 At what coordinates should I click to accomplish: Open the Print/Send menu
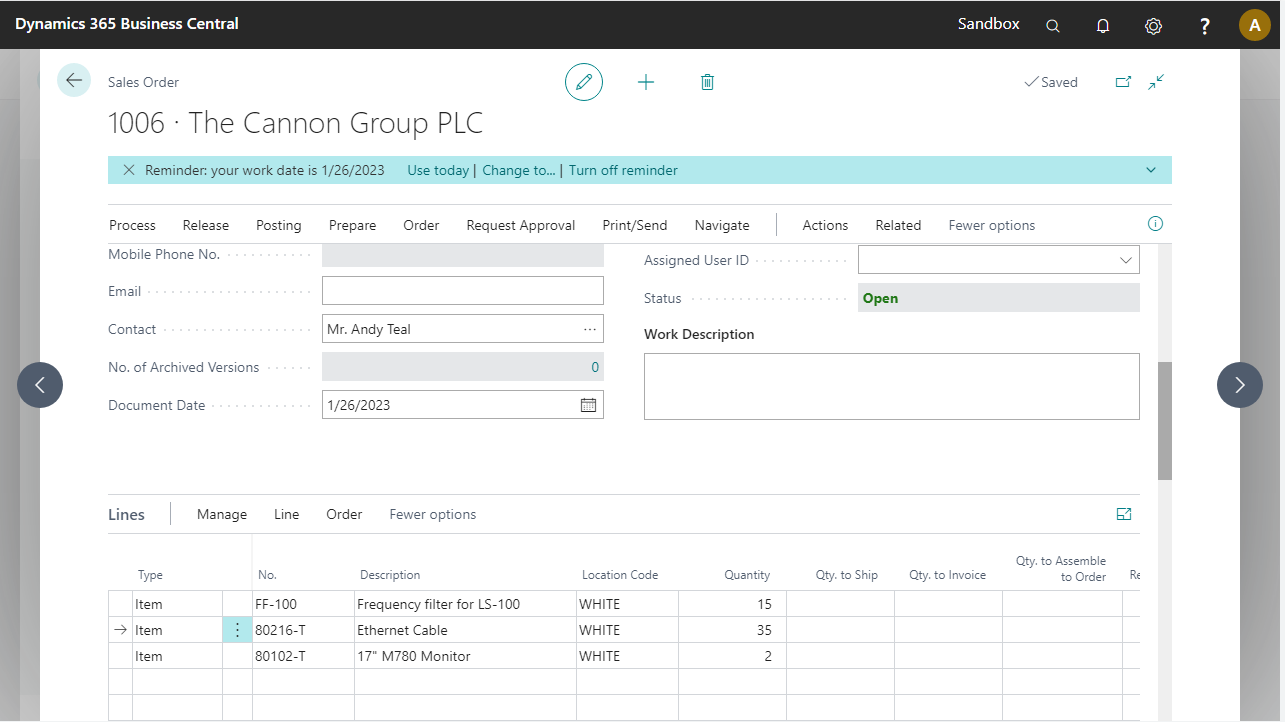635,225
